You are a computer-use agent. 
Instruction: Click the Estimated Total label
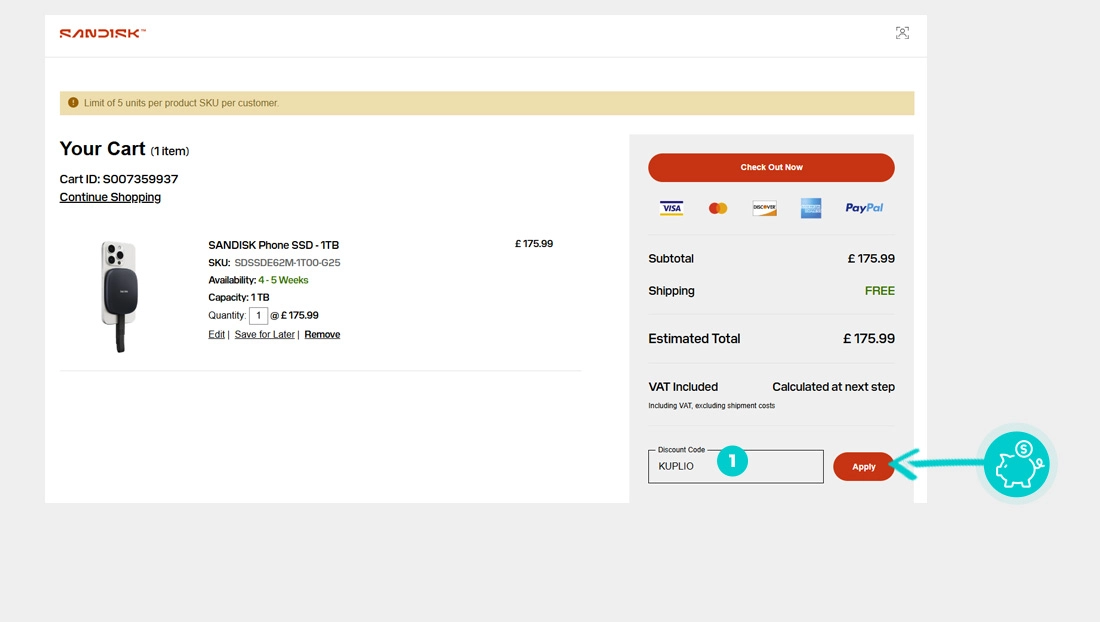tap(694, 339)
